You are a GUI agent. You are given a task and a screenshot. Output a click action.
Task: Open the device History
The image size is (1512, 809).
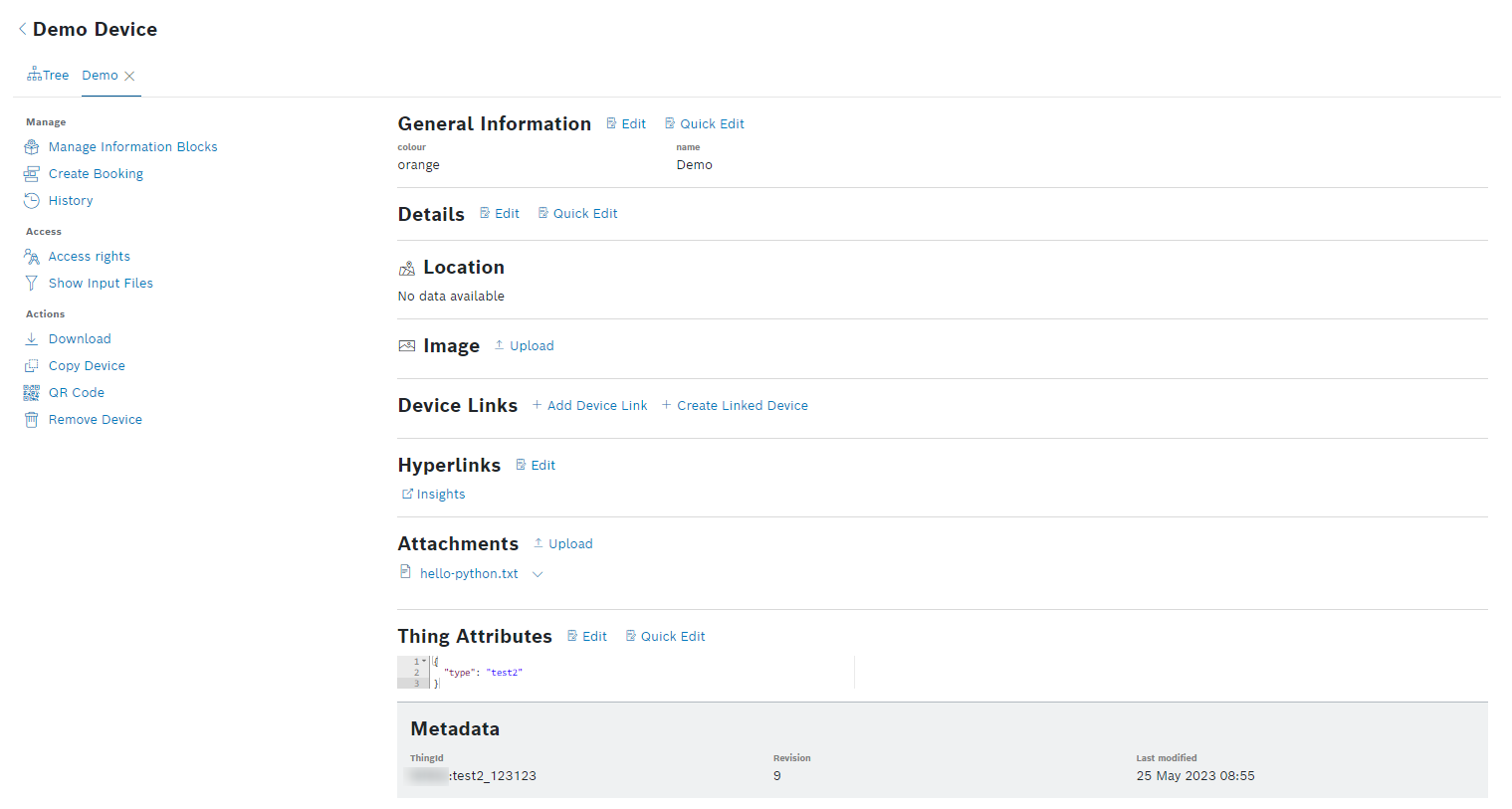(70, 201)
